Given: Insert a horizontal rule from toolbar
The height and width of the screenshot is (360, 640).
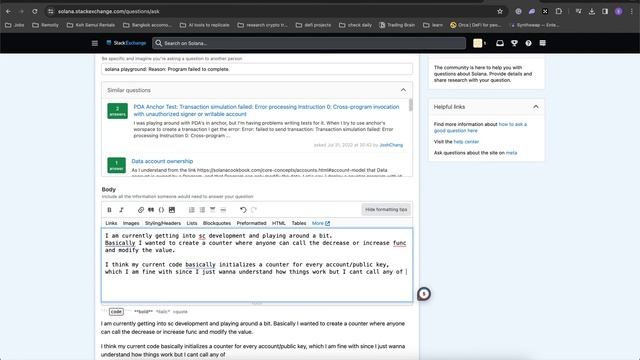Looking at the screenshot, I should point(223,210).
